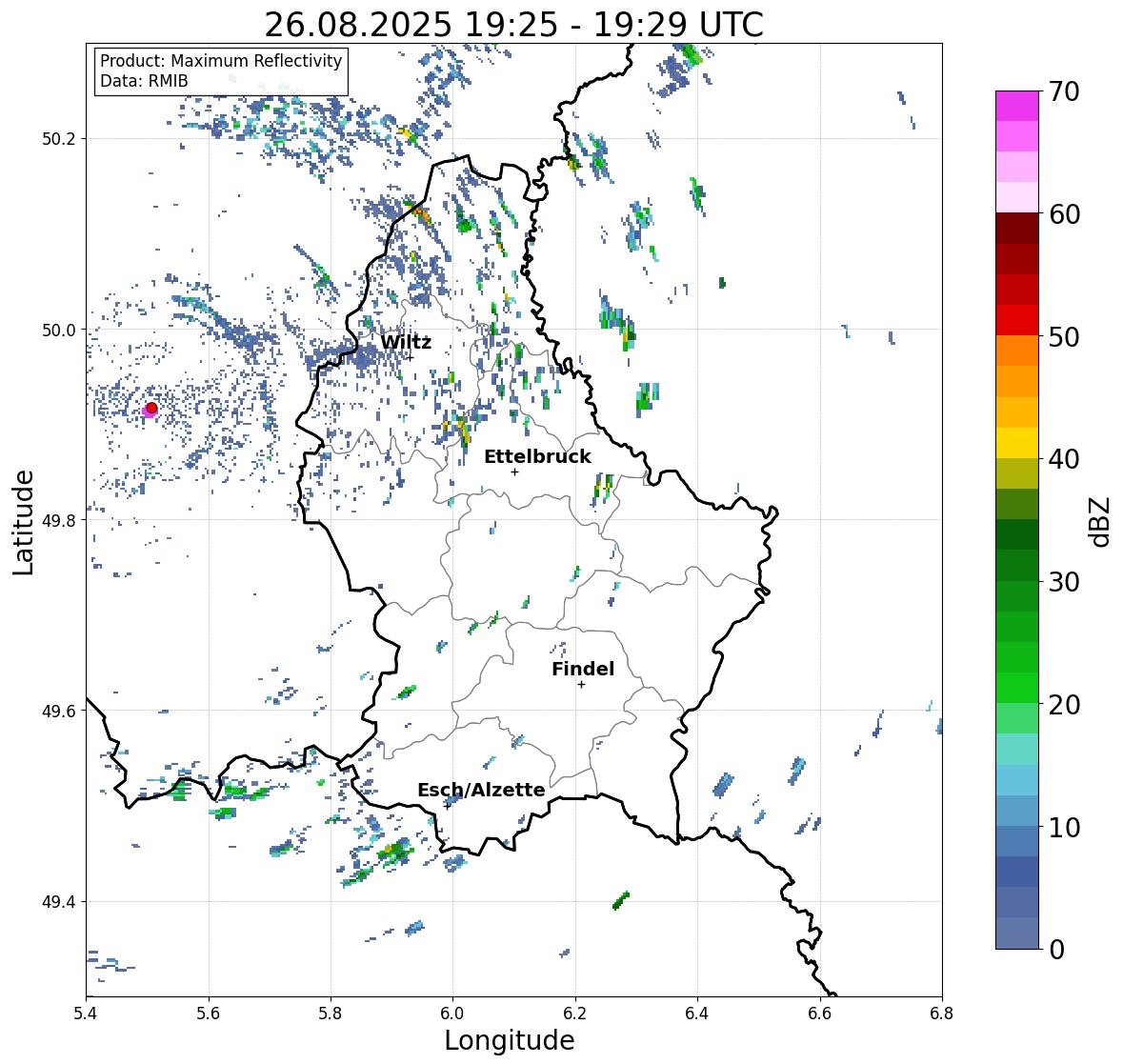Click the plus marker below Wiltz
This screenshot has height=1064, width=1123.
pyautogui.click(x=411, y=357)
